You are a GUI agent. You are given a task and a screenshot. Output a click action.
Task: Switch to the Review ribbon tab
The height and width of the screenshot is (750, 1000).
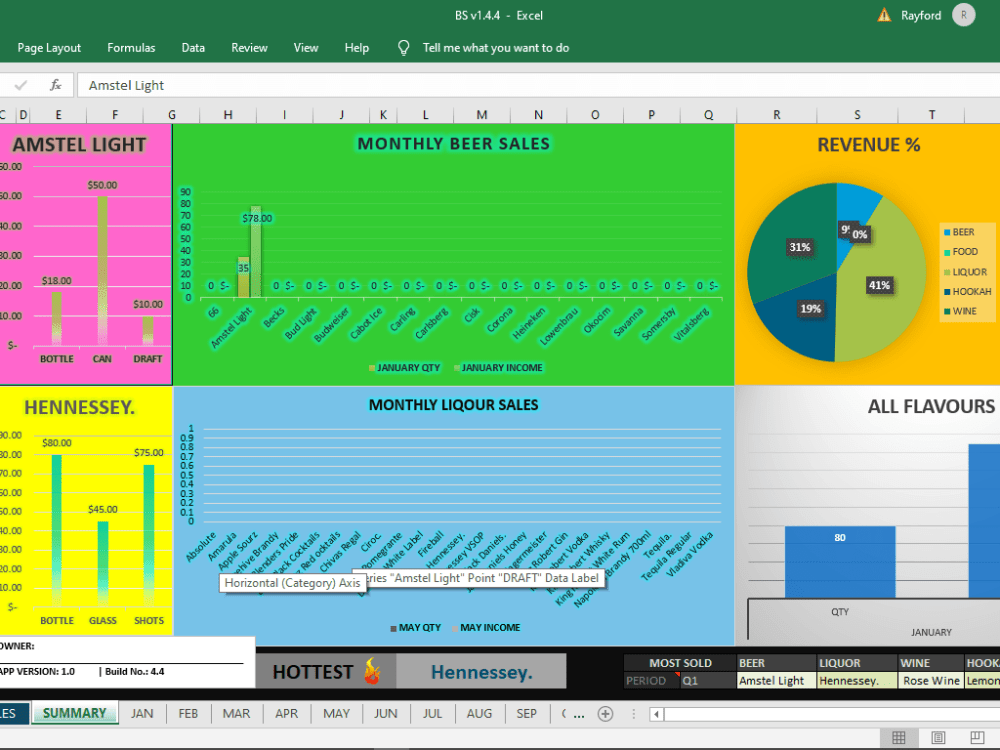249,47
